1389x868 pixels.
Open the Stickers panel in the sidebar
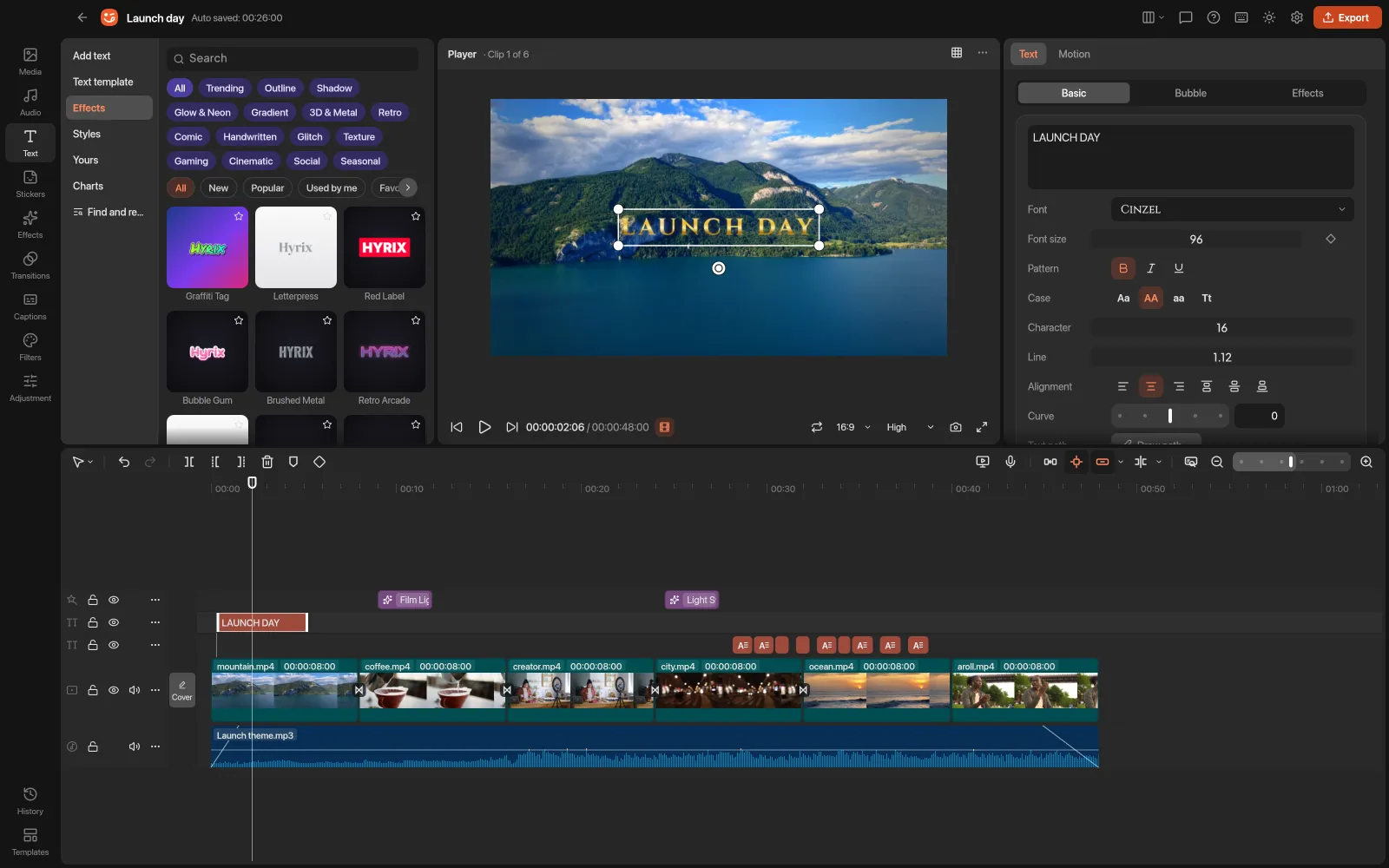[x=30, y=183]
